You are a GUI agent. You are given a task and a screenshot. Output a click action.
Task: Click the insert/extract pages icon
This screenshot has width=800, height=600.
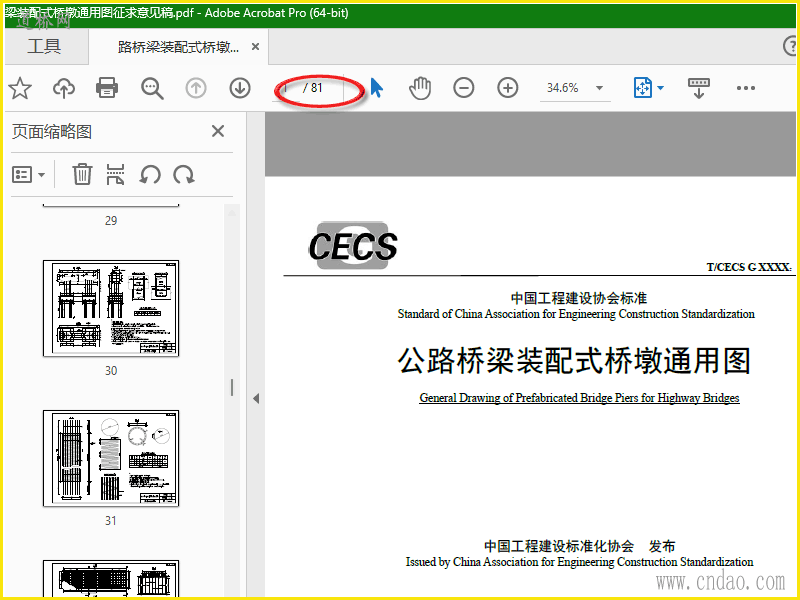[x=115, y=174]
